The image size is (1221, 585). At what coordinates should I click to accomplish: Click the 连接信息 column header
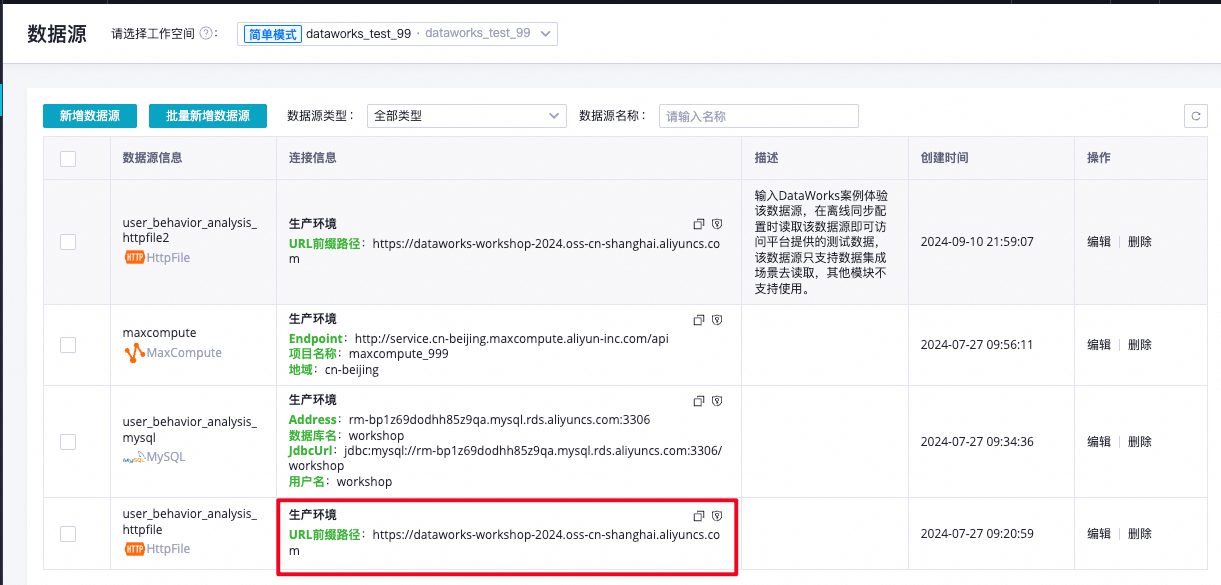pos(313,158)
